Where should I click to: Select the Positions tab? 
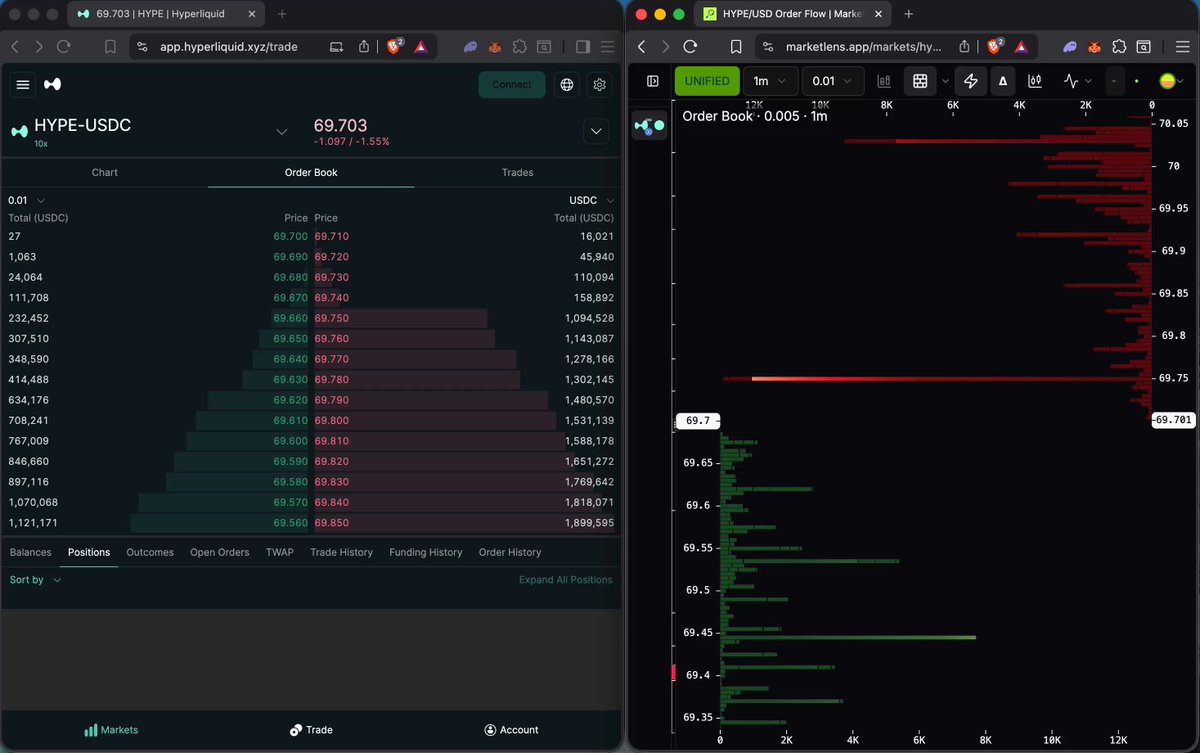point(89,552)
